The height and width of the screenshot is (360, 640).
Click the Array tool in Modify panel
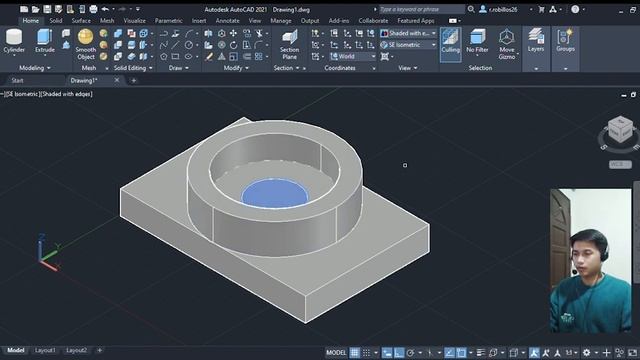[x=259, y=56]
